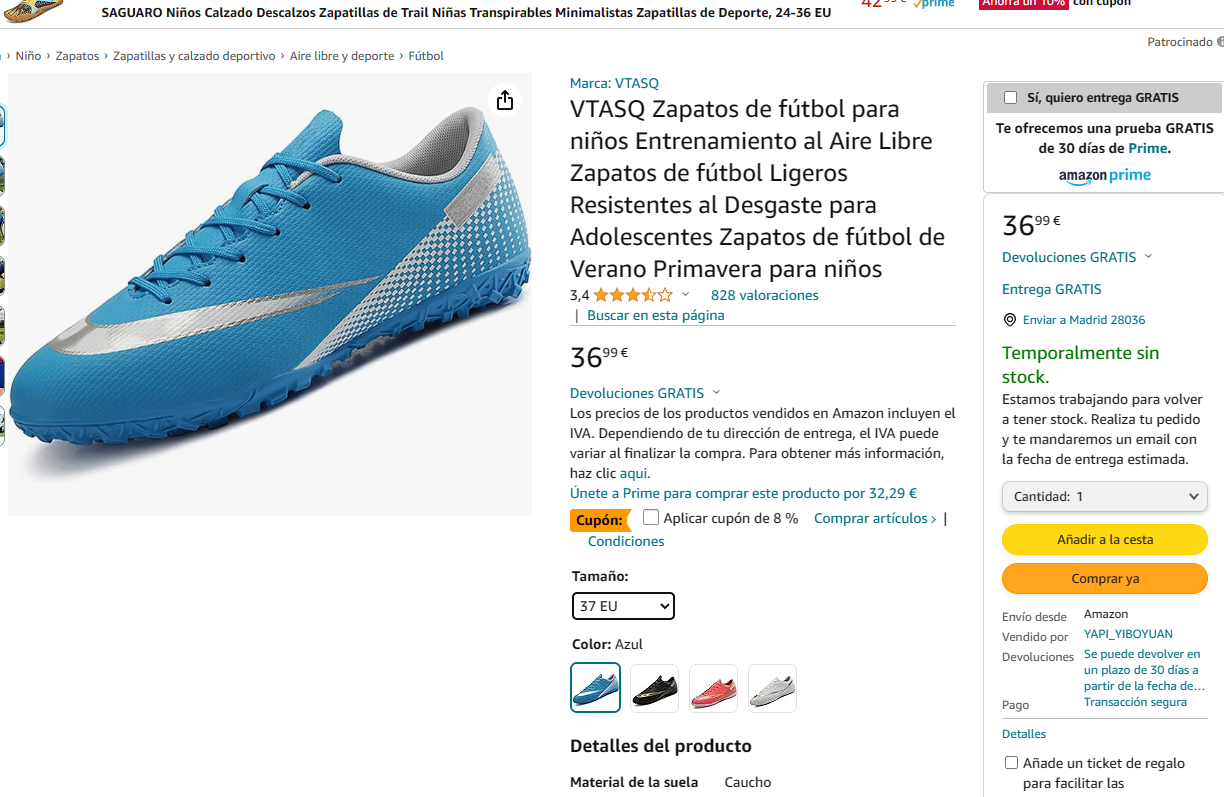
Task: Enable the Sí, quiero entrega GRATIS checkbox
Action: click(1010, 97)
